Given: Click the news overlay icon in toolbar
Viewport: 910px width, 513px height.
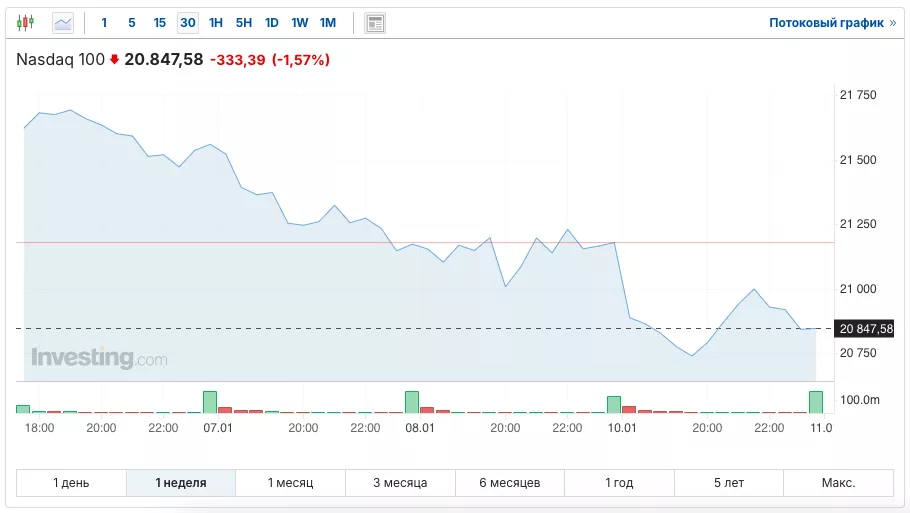Looking at the screenshot, I should coord(375,22).
